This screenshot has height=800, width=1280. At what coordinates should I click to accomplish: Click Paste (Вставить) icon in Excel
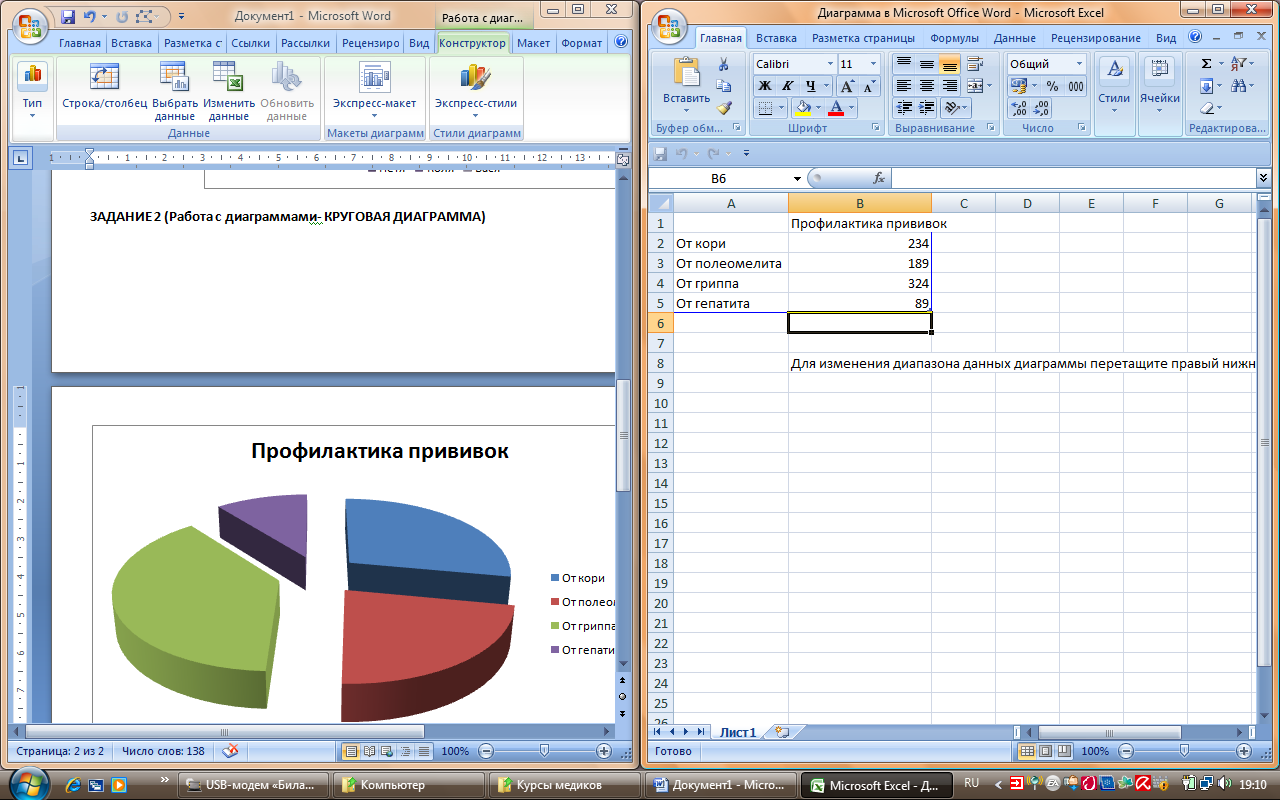pyautogui.click(x=686, y=72)
